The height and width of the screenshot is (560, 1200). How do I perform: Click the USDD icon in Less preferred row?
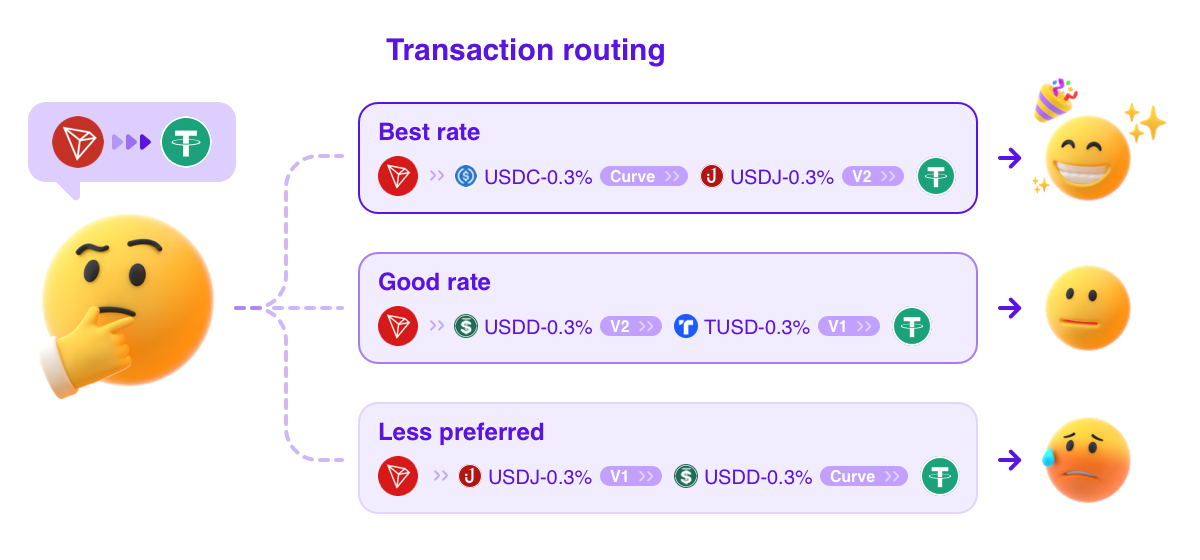click(686, 476)
